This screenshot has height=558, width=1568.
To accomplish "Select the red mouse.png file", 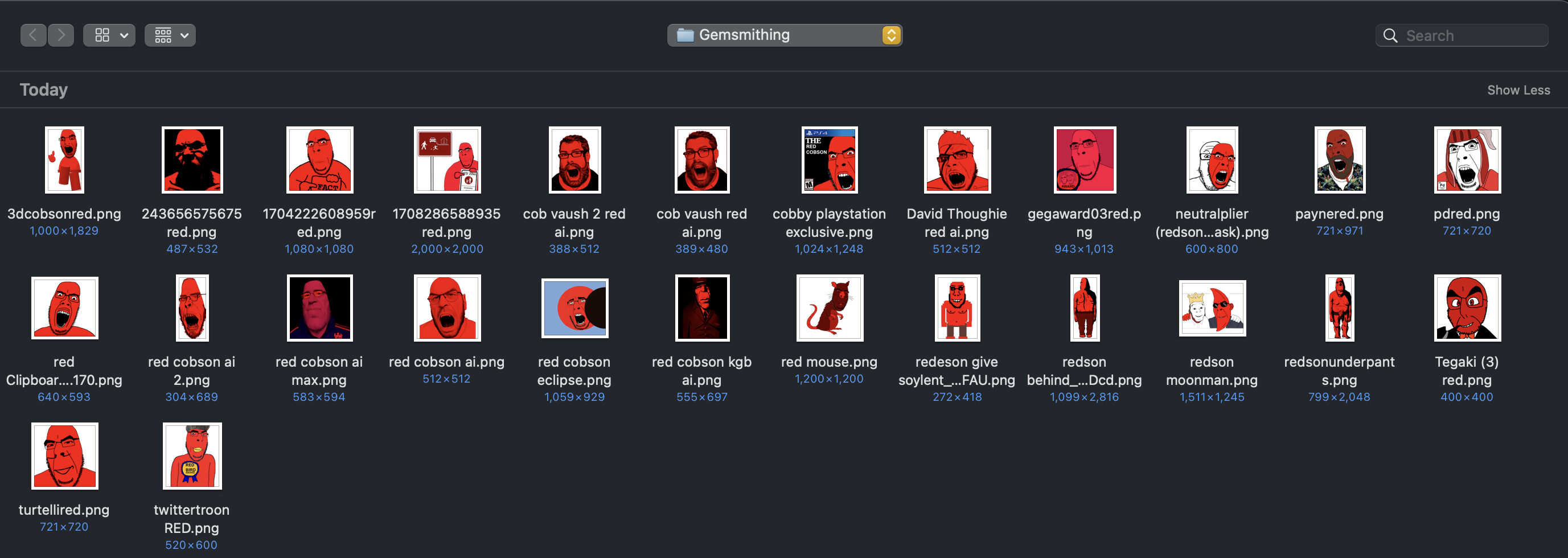I will (x=829, y=308).
